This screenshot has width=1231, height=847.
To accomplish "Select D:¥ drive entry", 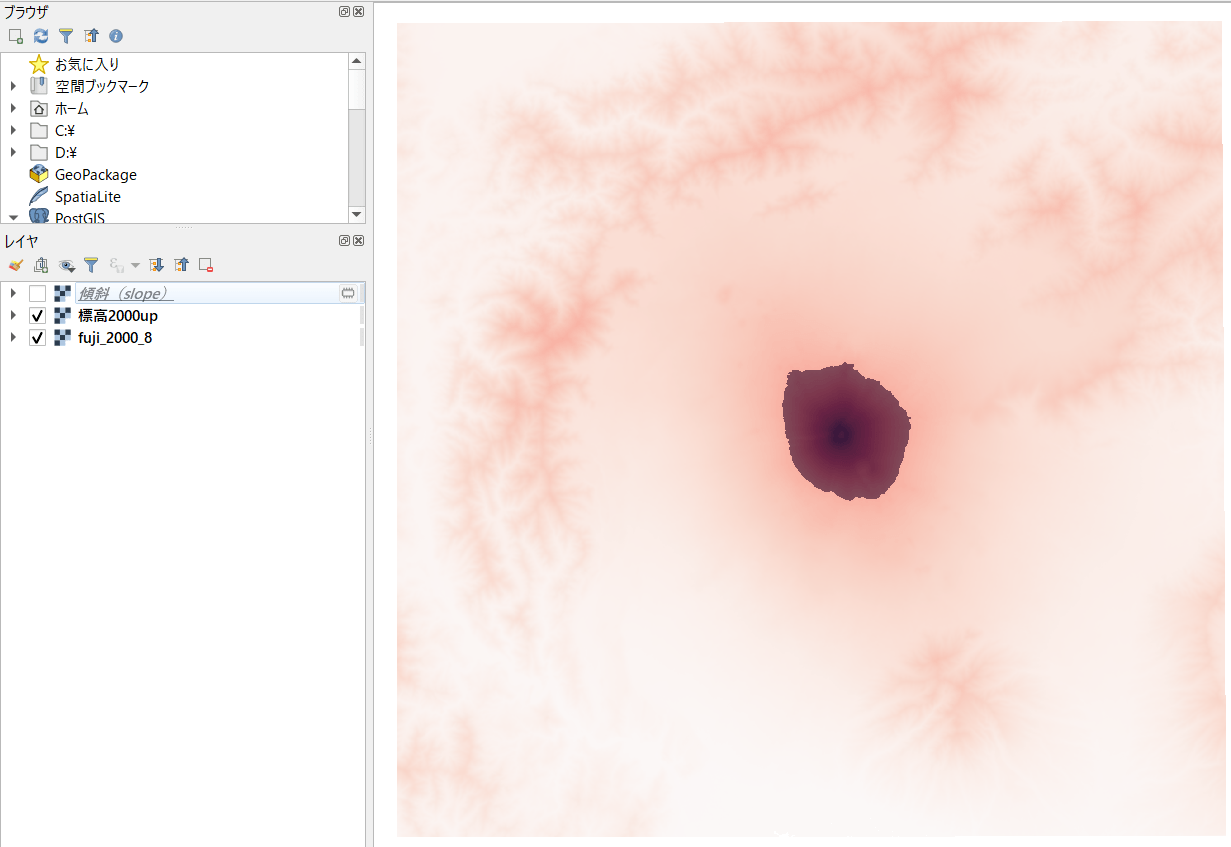I will click(66, 152).
